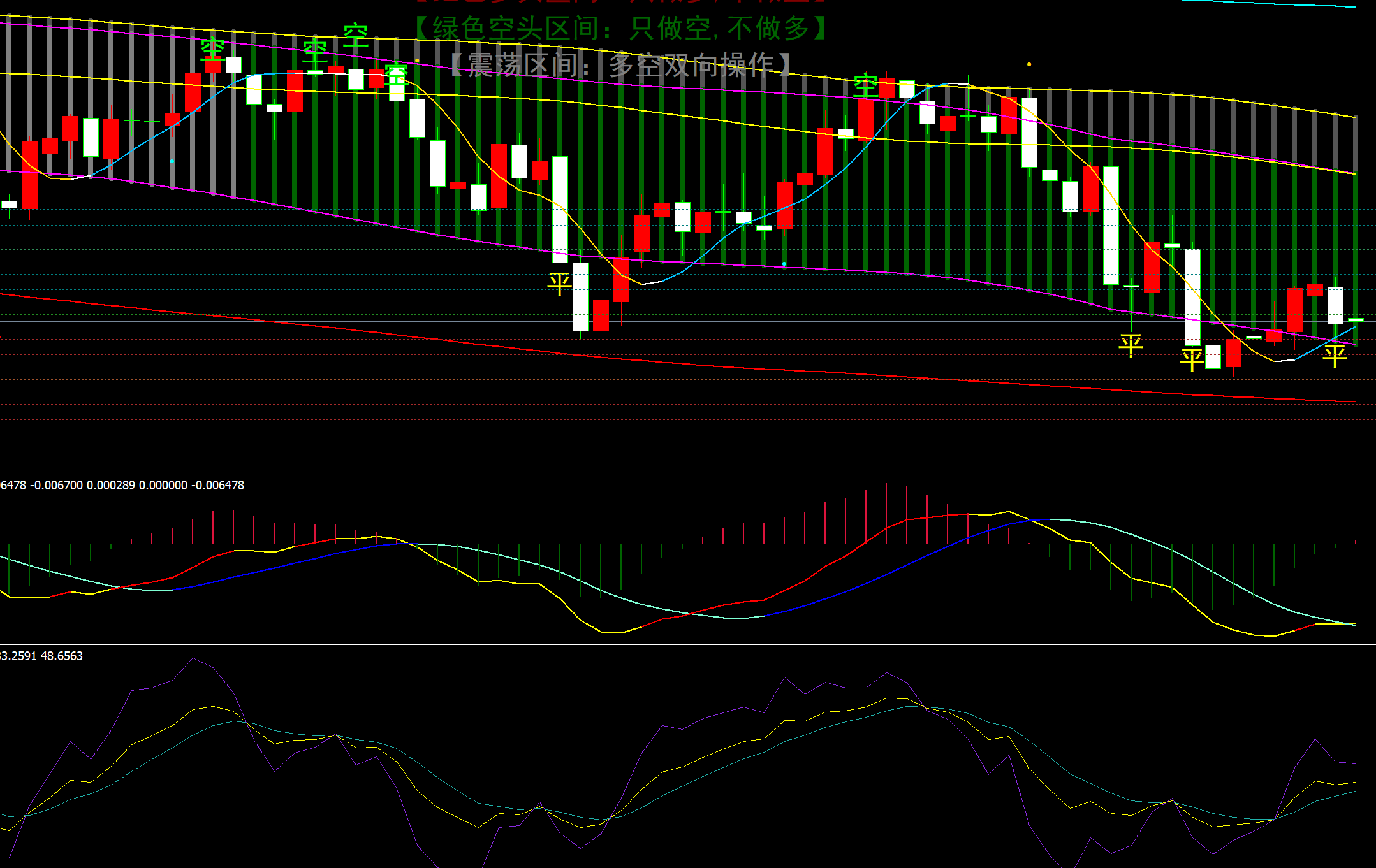Click the leftmost green 空 short signal marker
Image resolution: width=1376 pixels, height=868 pixels.
pyautogui.click(x=212, y=49)
